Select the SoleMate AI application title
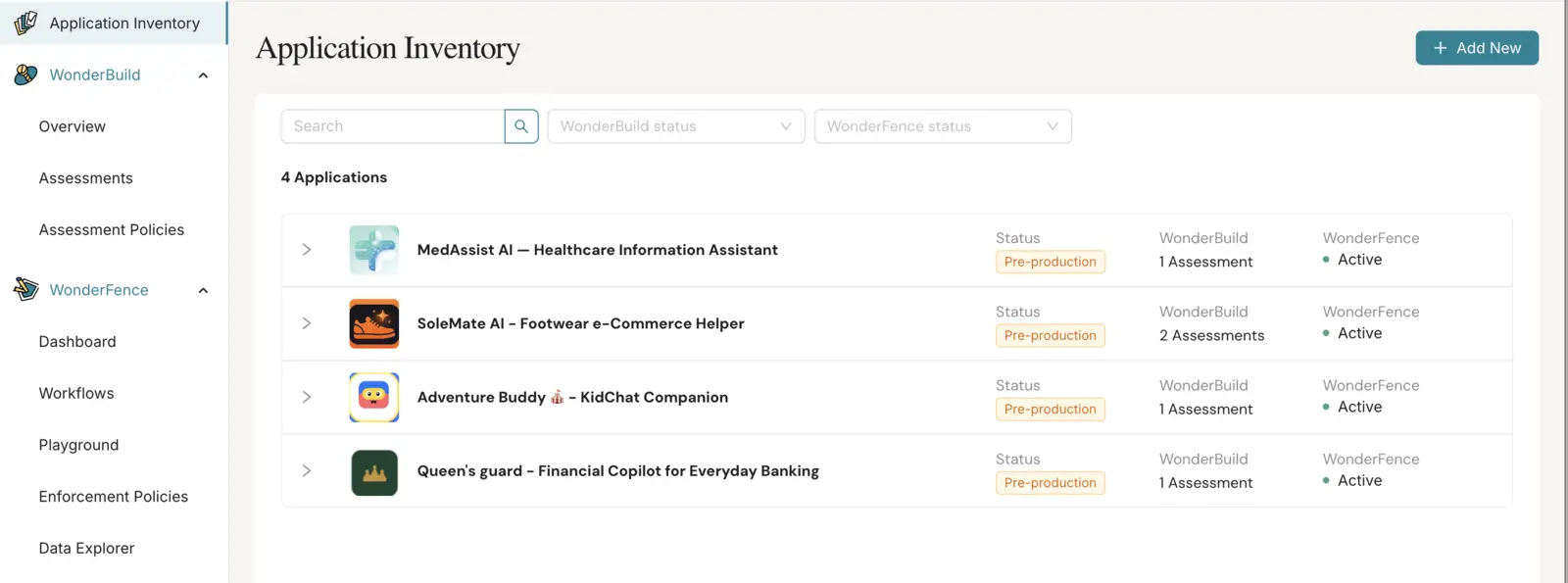The image size is (1568, 583). pos(581,323)
